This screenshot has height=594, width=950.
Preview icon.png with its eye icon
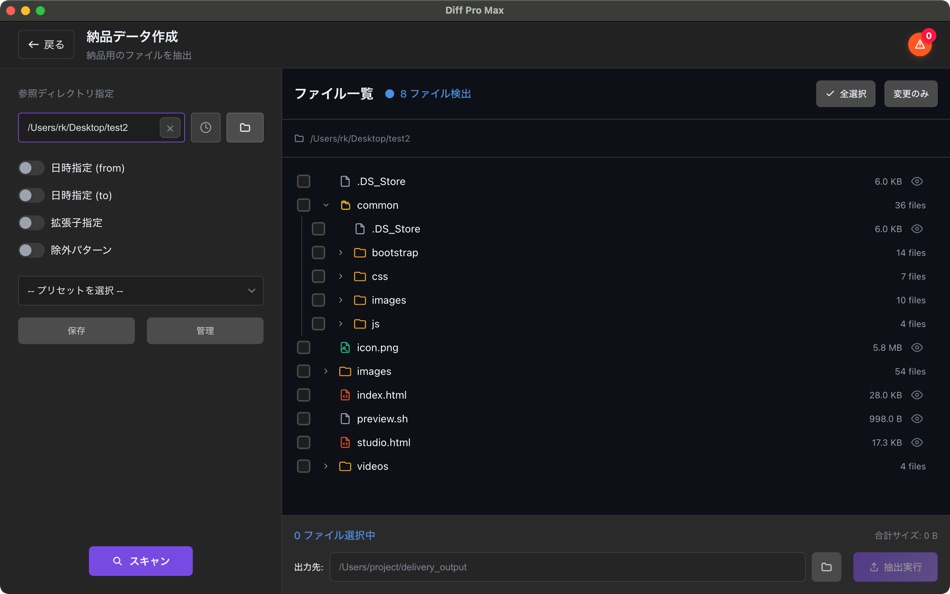coord(917,347)
